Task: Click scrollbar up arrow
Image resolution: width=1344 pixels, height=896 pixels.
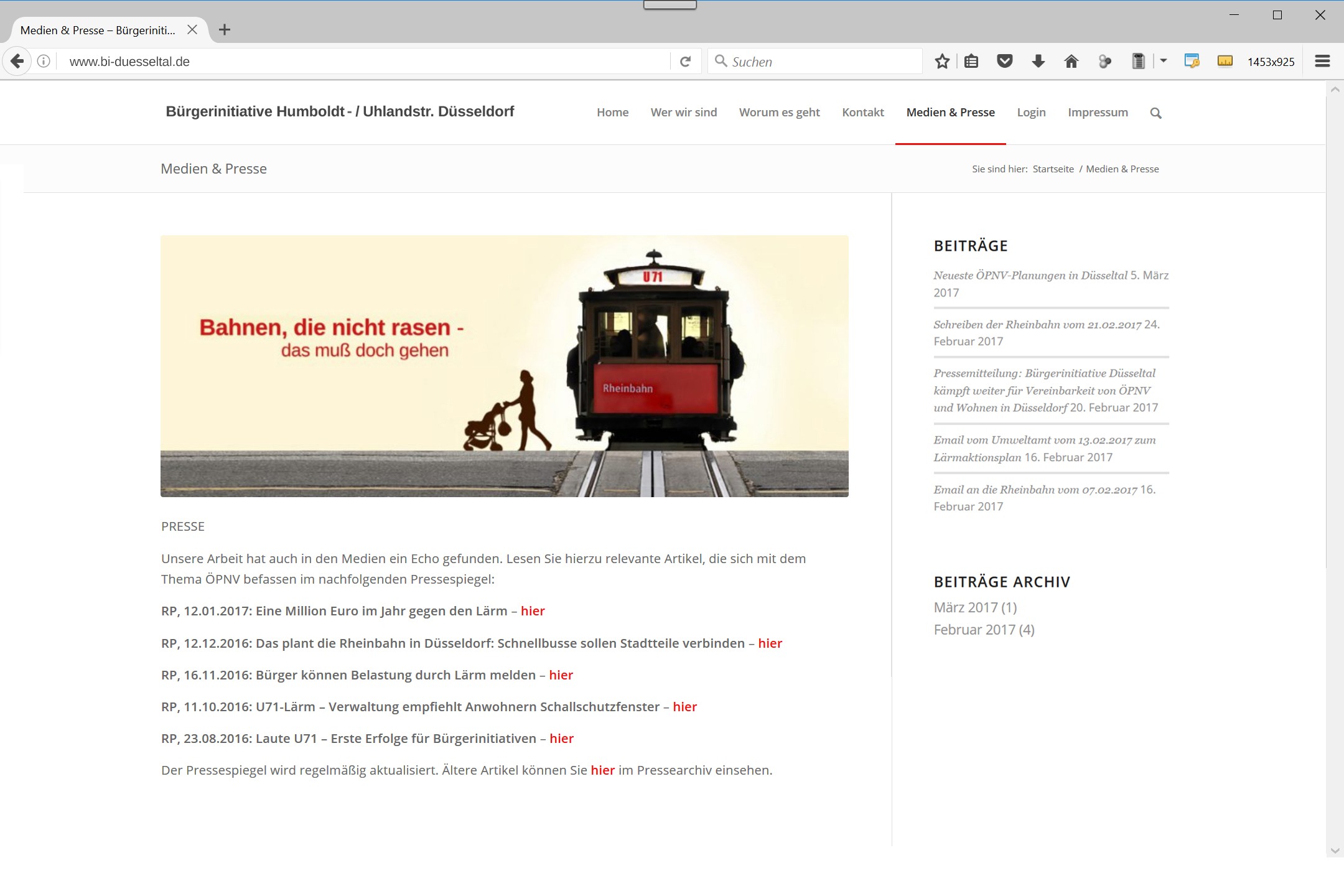Action: point(1335,90)
